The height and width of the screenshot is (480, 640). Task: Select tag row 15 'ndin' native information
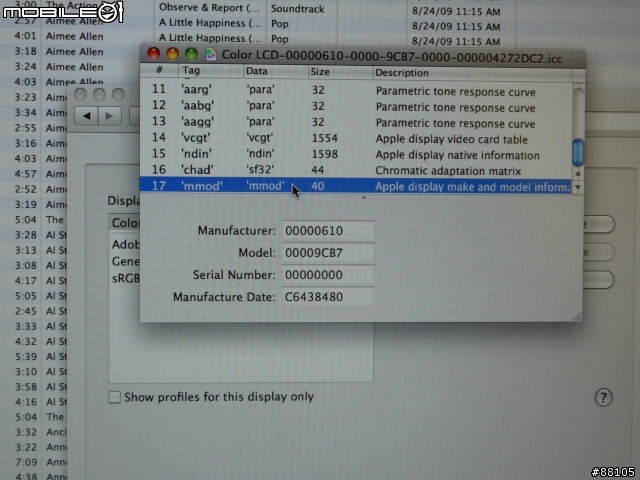(356, 154)
